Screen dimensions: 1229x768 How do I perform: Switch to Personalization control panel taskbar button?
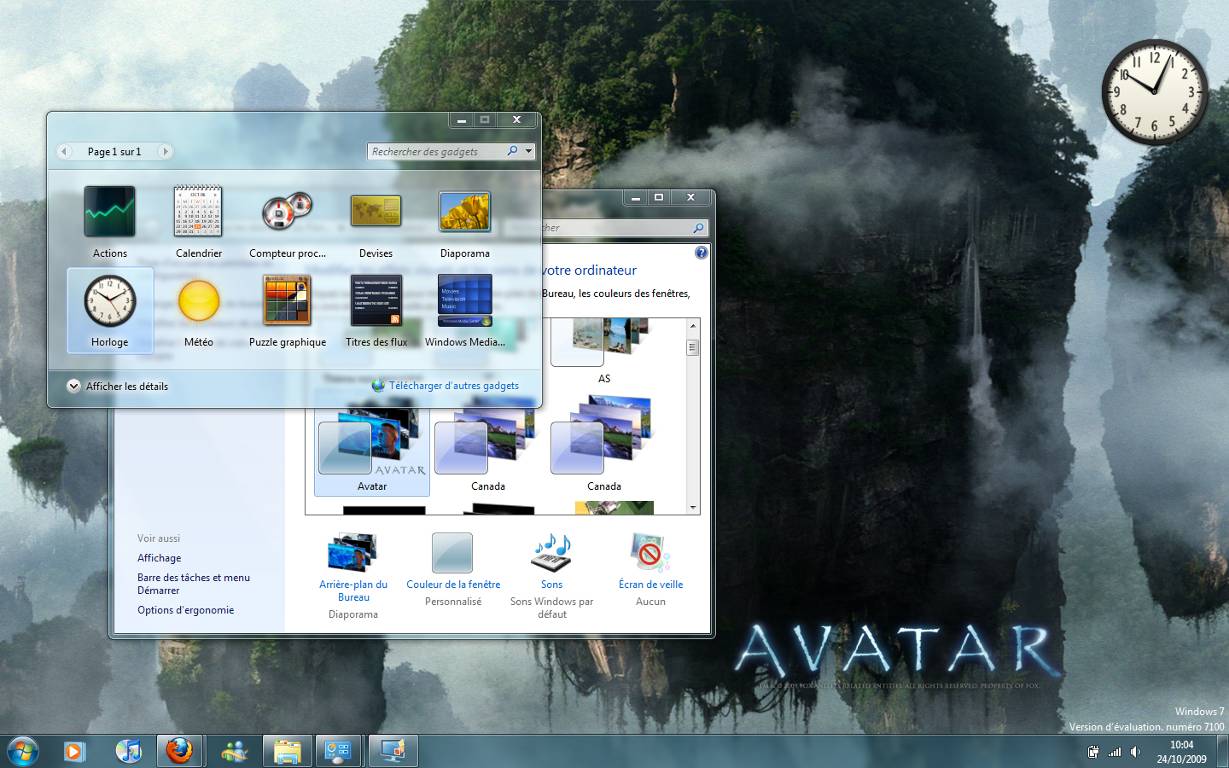pyautogui.click(x=339, y=750)
